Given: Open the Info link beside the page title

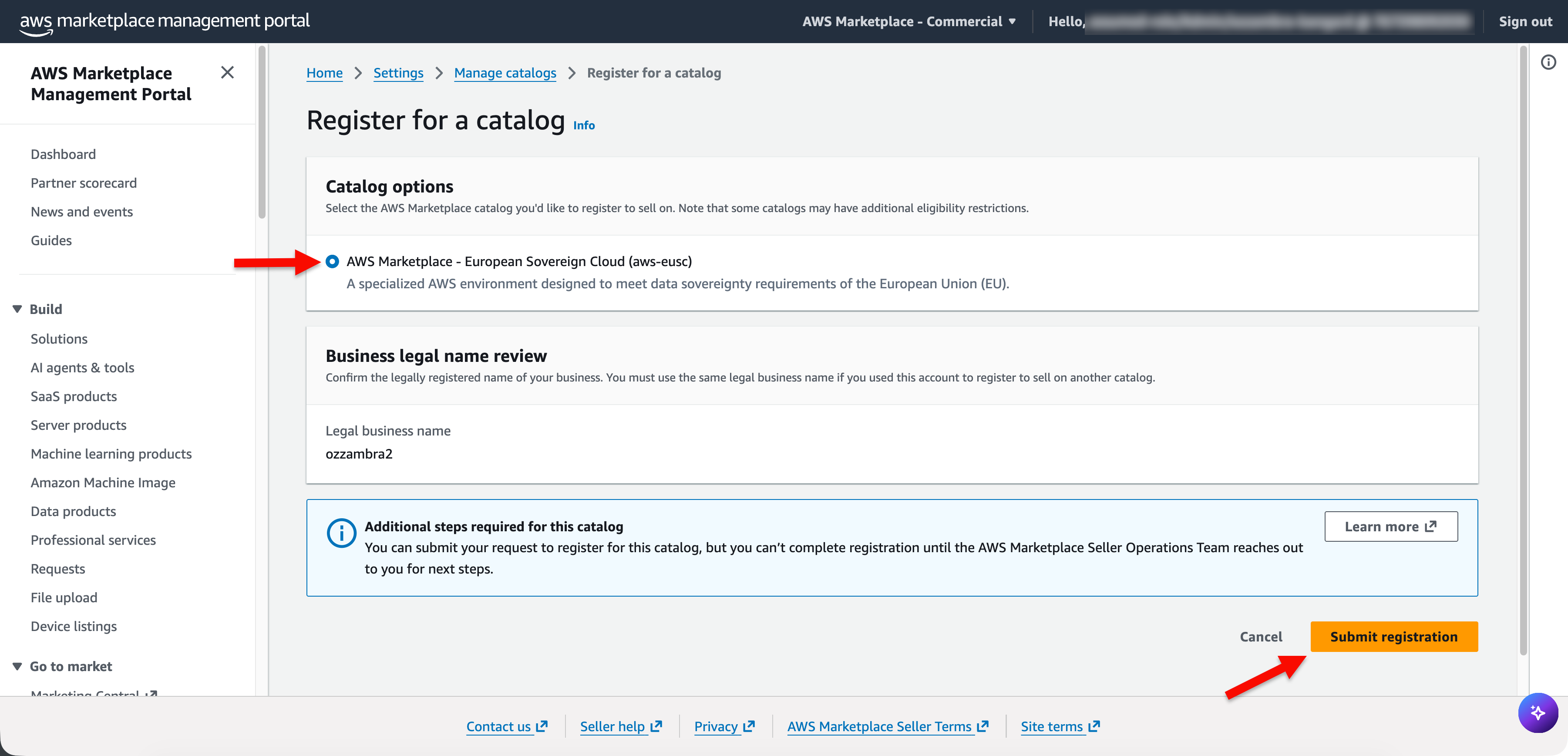Looking at the screenshot, I should [584, 125].
